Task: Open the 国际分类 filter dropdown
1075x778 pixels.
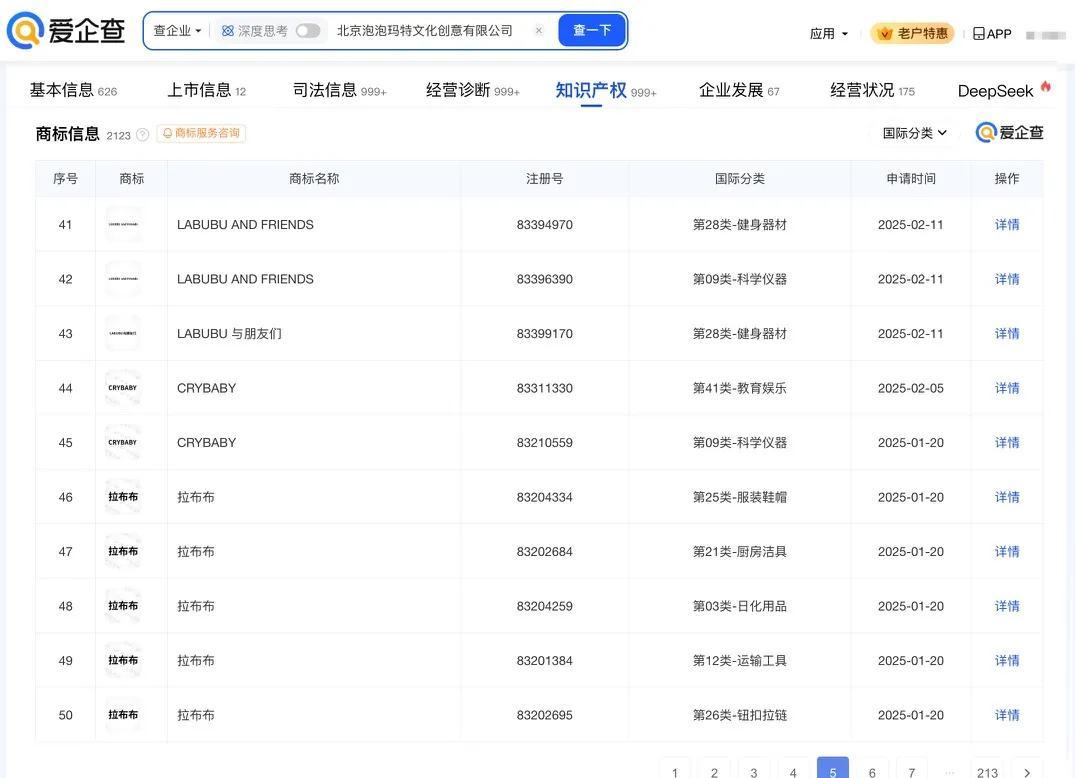Action: point(914,133)
